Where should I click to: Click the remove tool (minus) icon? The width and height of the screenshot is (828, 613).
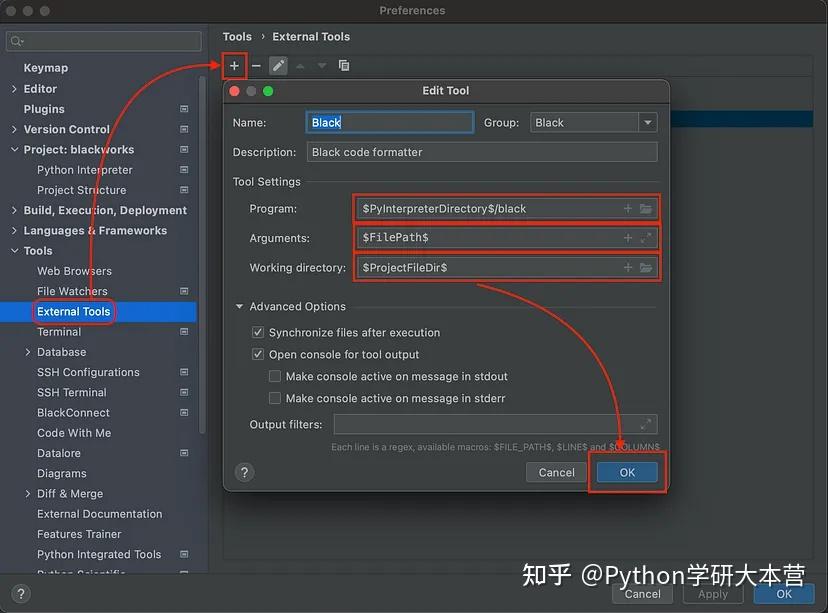click(256, 66)
